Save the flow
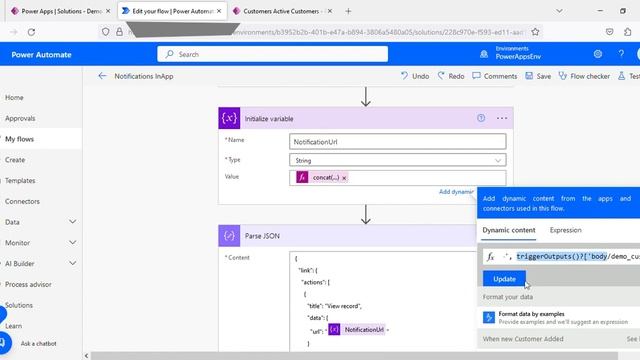This screenshot has width=640, height=360. (538, 76)
